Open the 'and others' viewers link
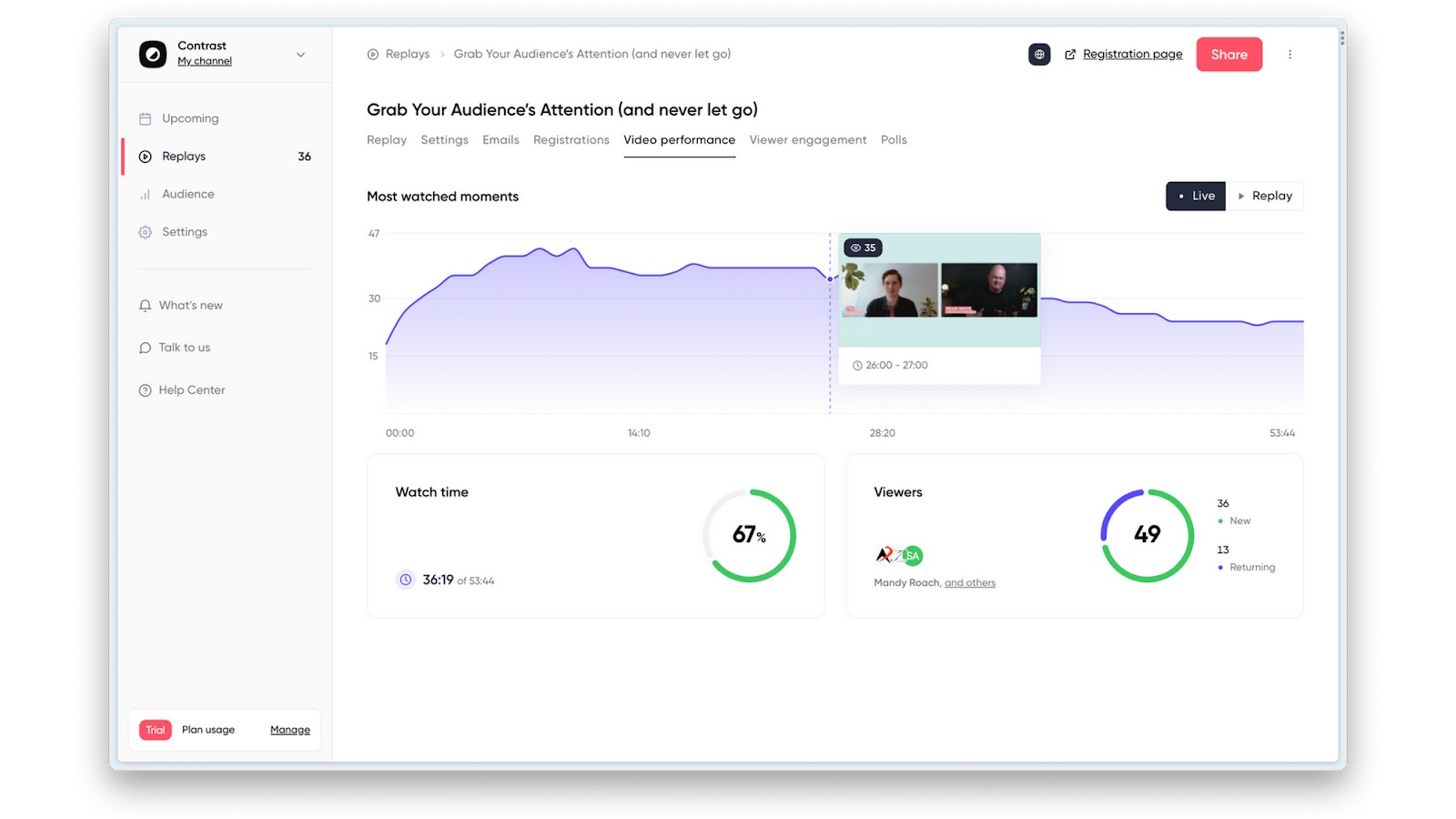The image size is (1456, 819). [x=970, y=583]
